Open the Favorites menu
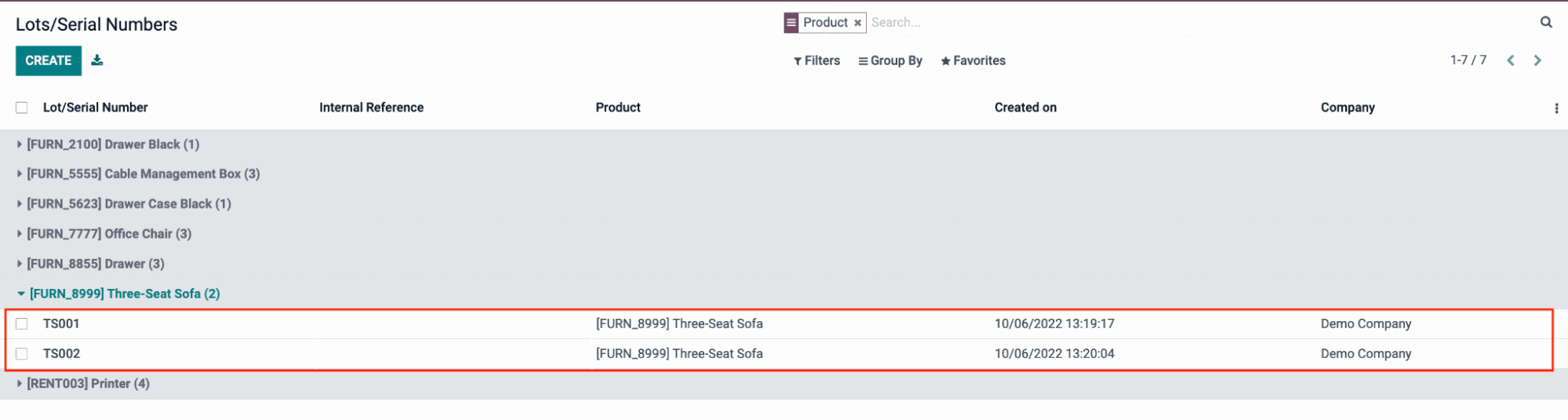The width and height of the screenshot is (1568, 420). click(973, 60)
